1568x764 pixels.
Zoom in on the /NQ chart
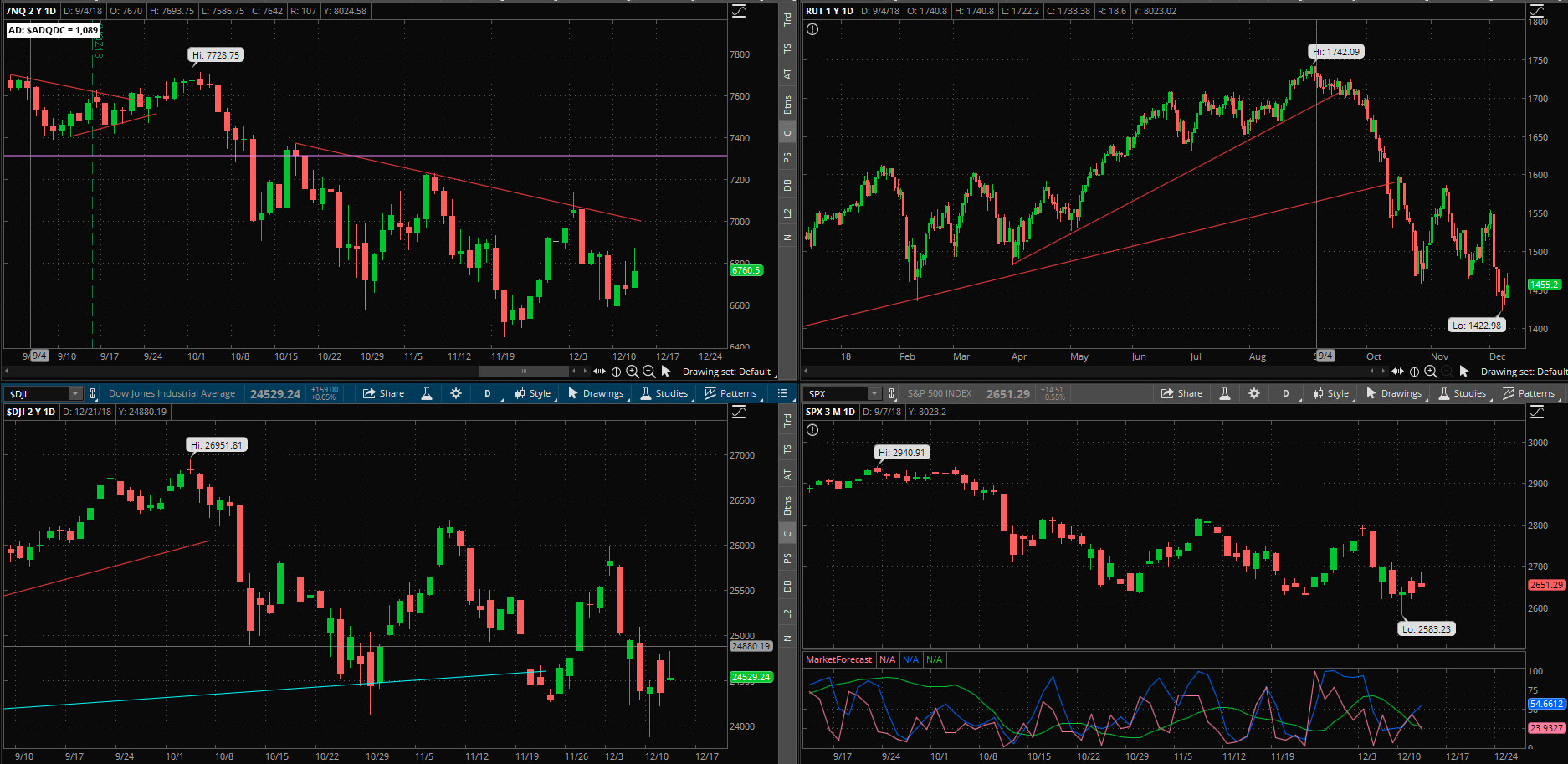pos(633,372)
